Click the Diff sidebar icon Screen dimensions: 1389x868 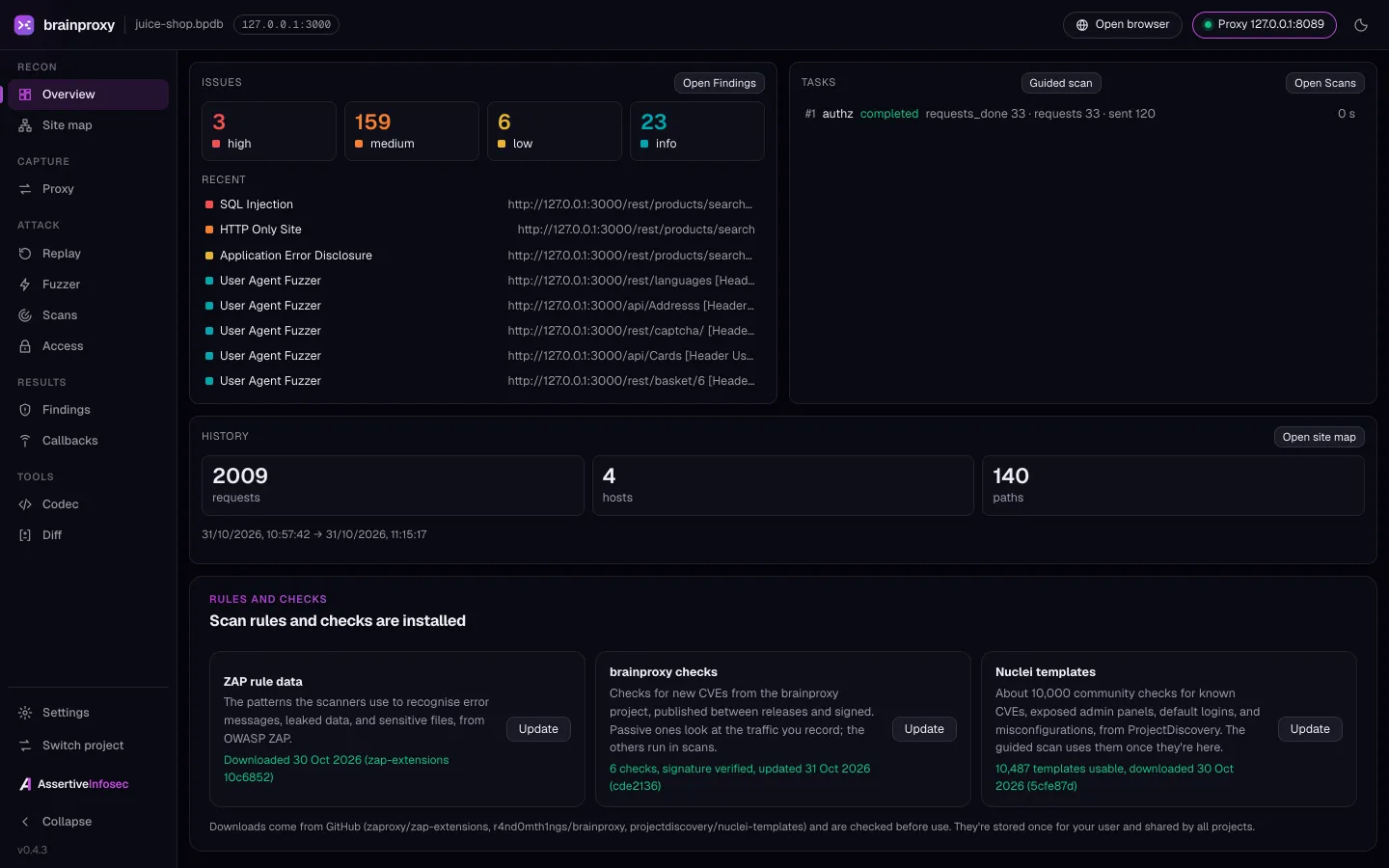(x=25, y=535)
